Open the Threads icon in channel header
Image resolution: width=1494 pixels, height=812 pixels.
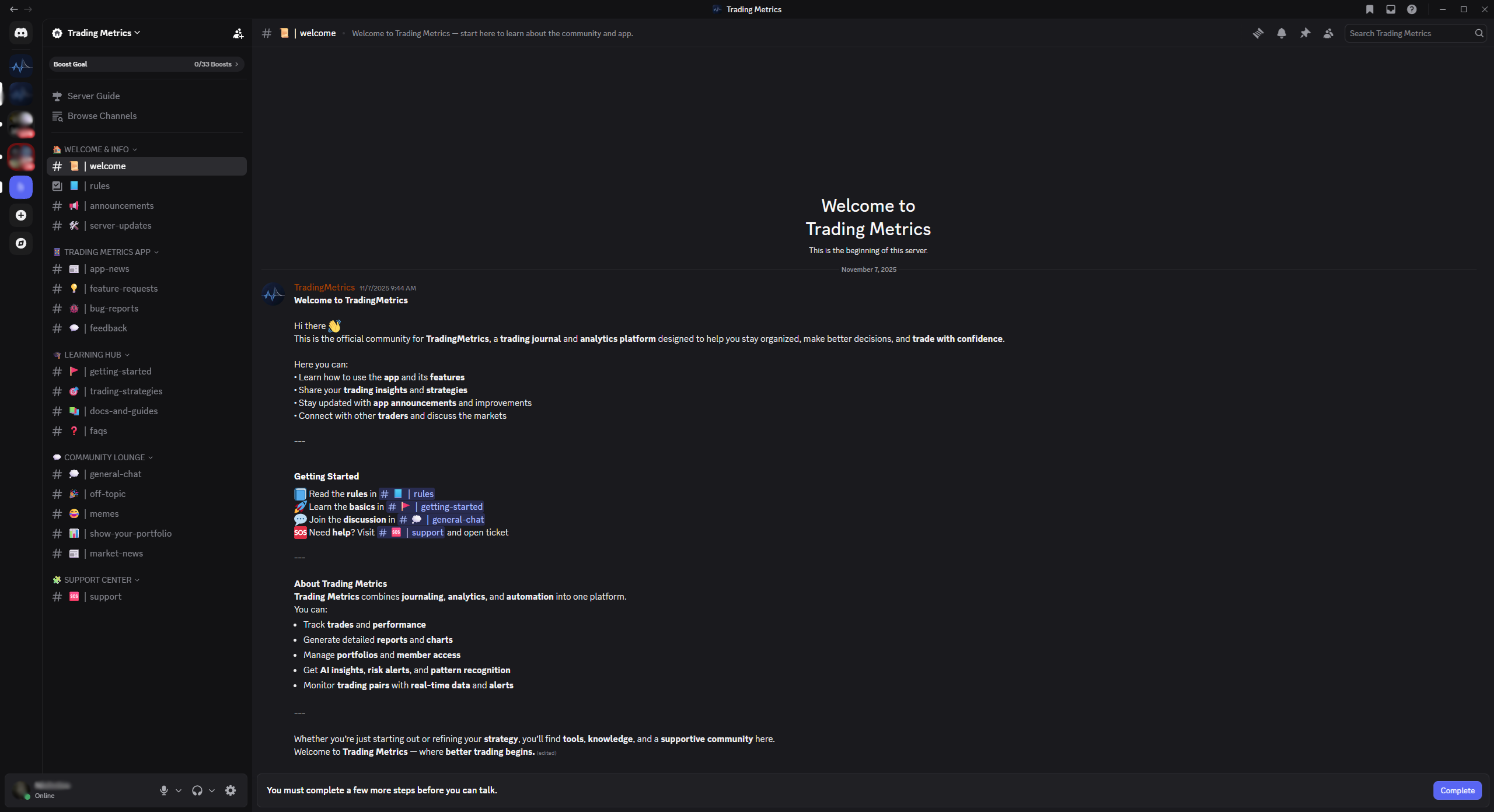[1258, 33]
